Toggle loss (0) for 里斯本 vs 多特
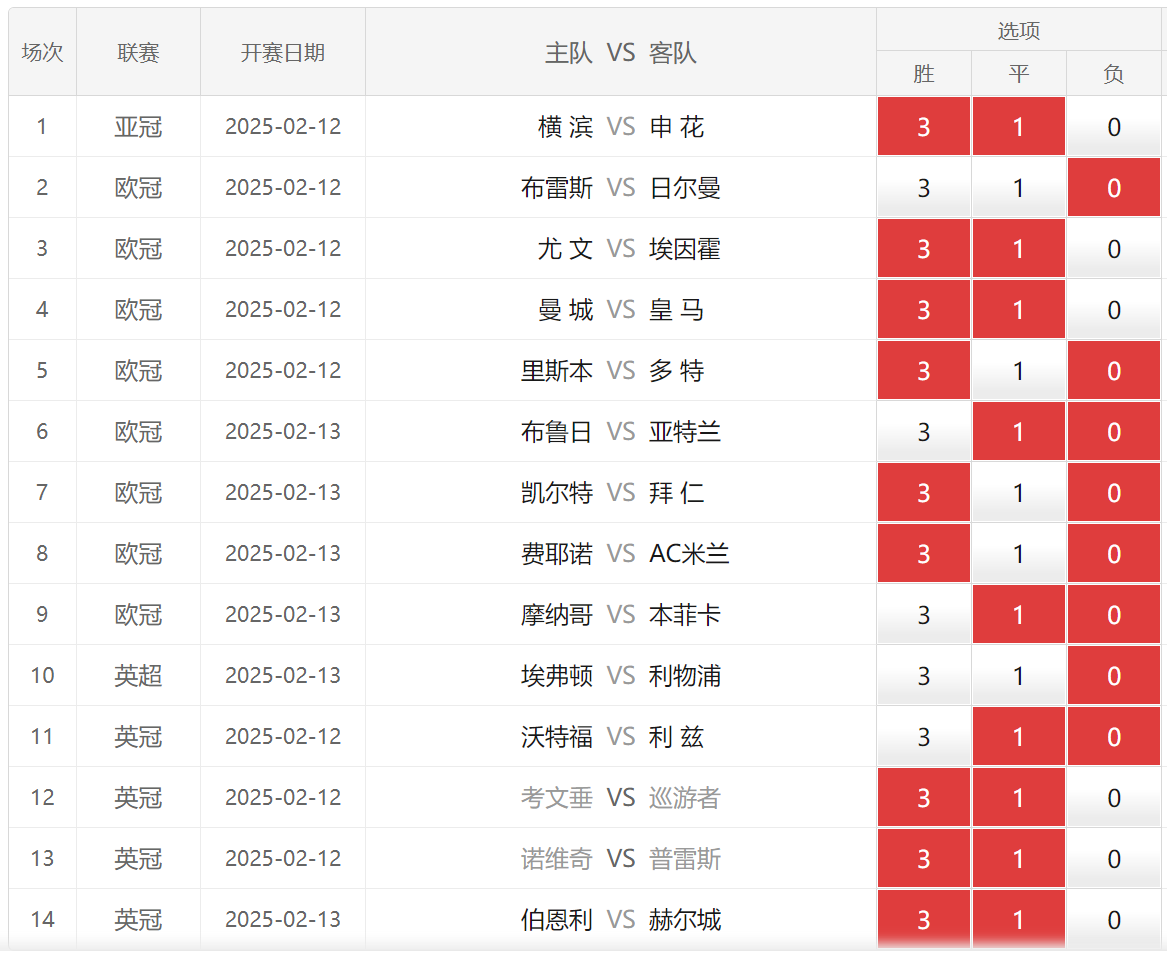1167x955 pixels. 1113,371
